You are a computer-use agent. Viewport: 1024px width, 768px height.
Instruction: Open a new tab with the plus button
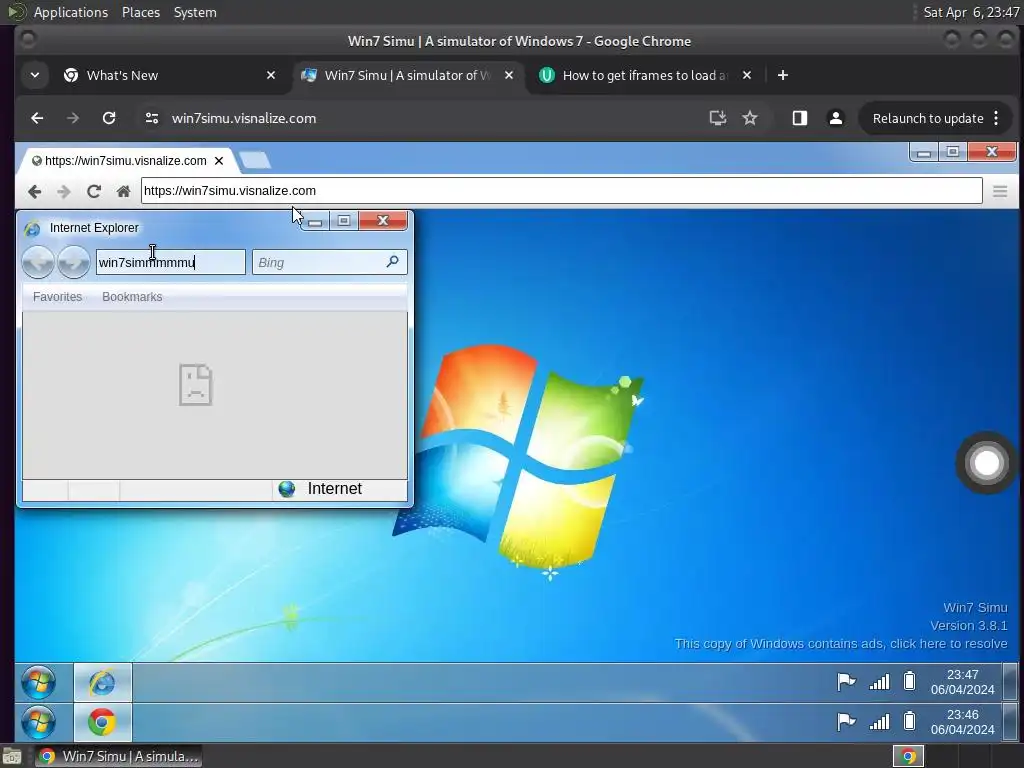(x=782, y=75)
